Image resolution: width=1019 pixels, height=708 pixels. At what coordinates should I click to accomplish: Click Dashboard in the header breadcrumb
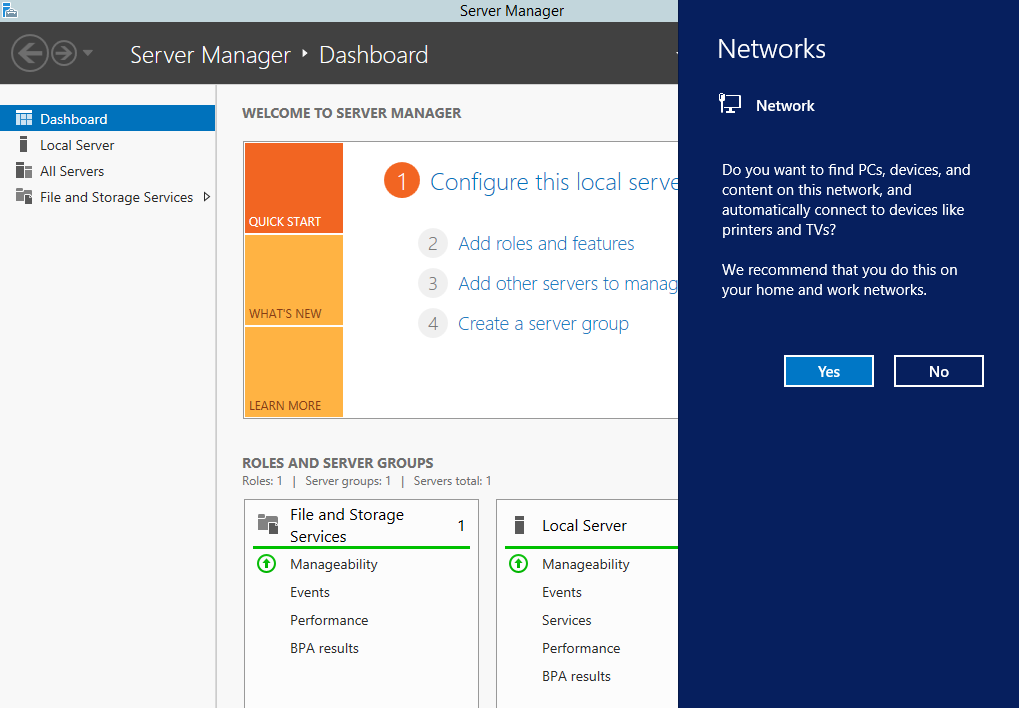[374, 55]
